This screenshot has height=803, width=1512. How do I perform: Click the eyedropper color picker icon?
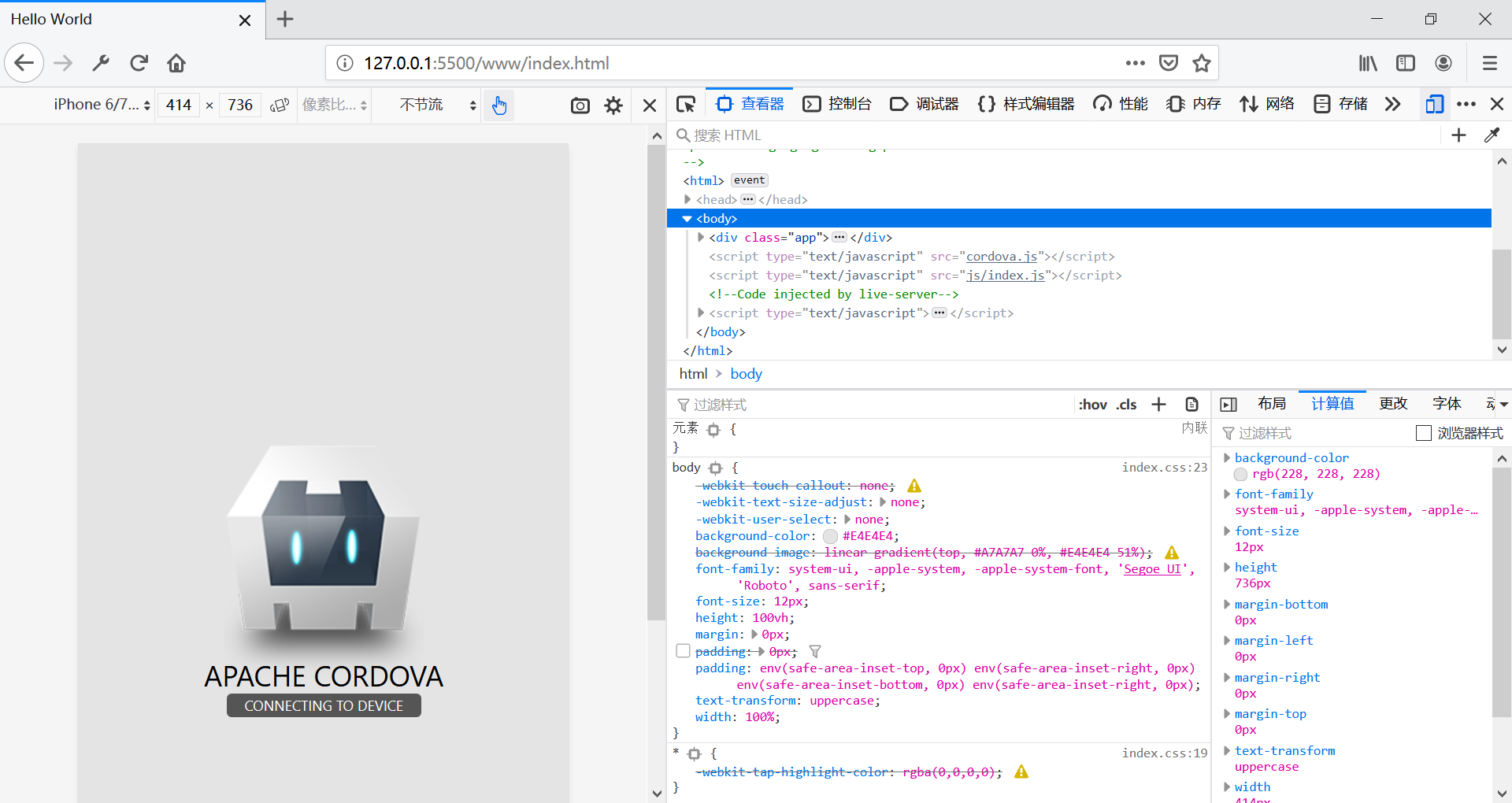tap(1492, 135)
